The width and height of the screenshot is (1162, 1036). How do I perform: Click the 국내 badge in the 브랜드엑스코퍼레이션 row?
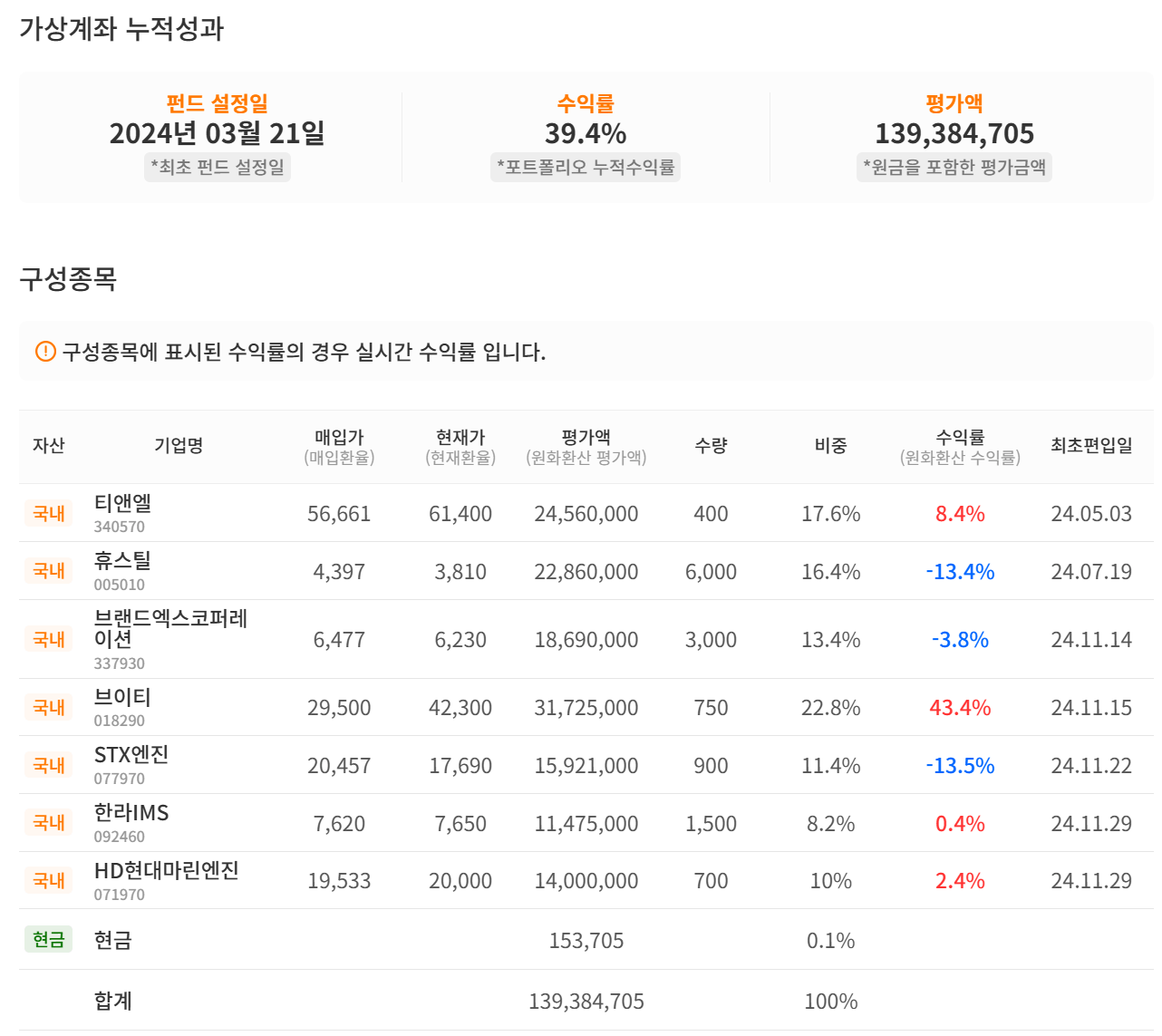[49, 640]
